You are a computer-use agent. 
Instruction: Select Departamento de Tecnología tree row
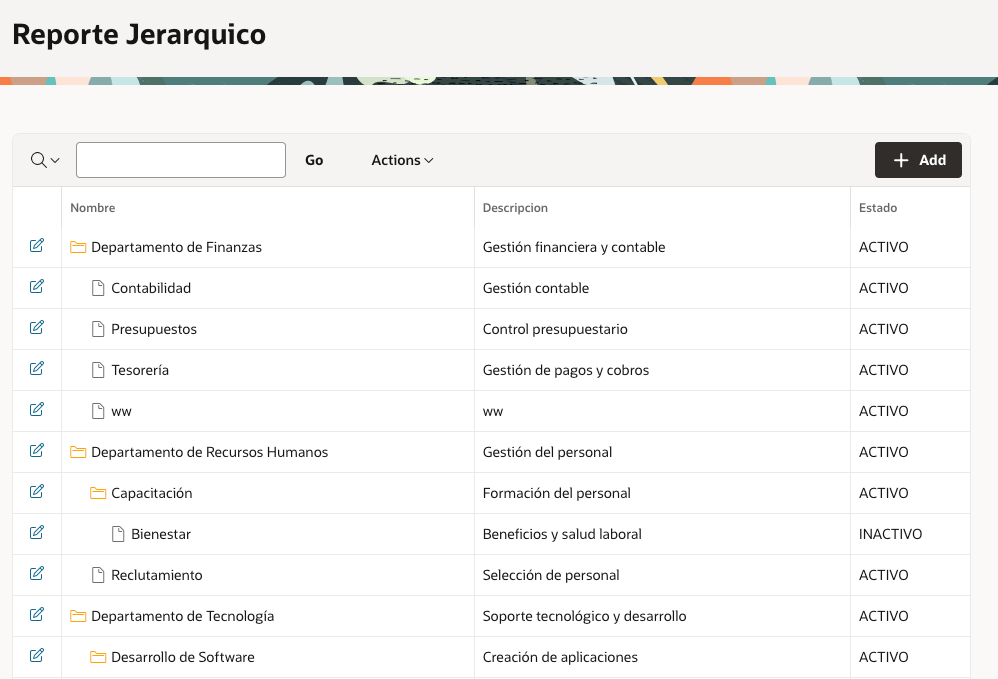pos(182,616)
